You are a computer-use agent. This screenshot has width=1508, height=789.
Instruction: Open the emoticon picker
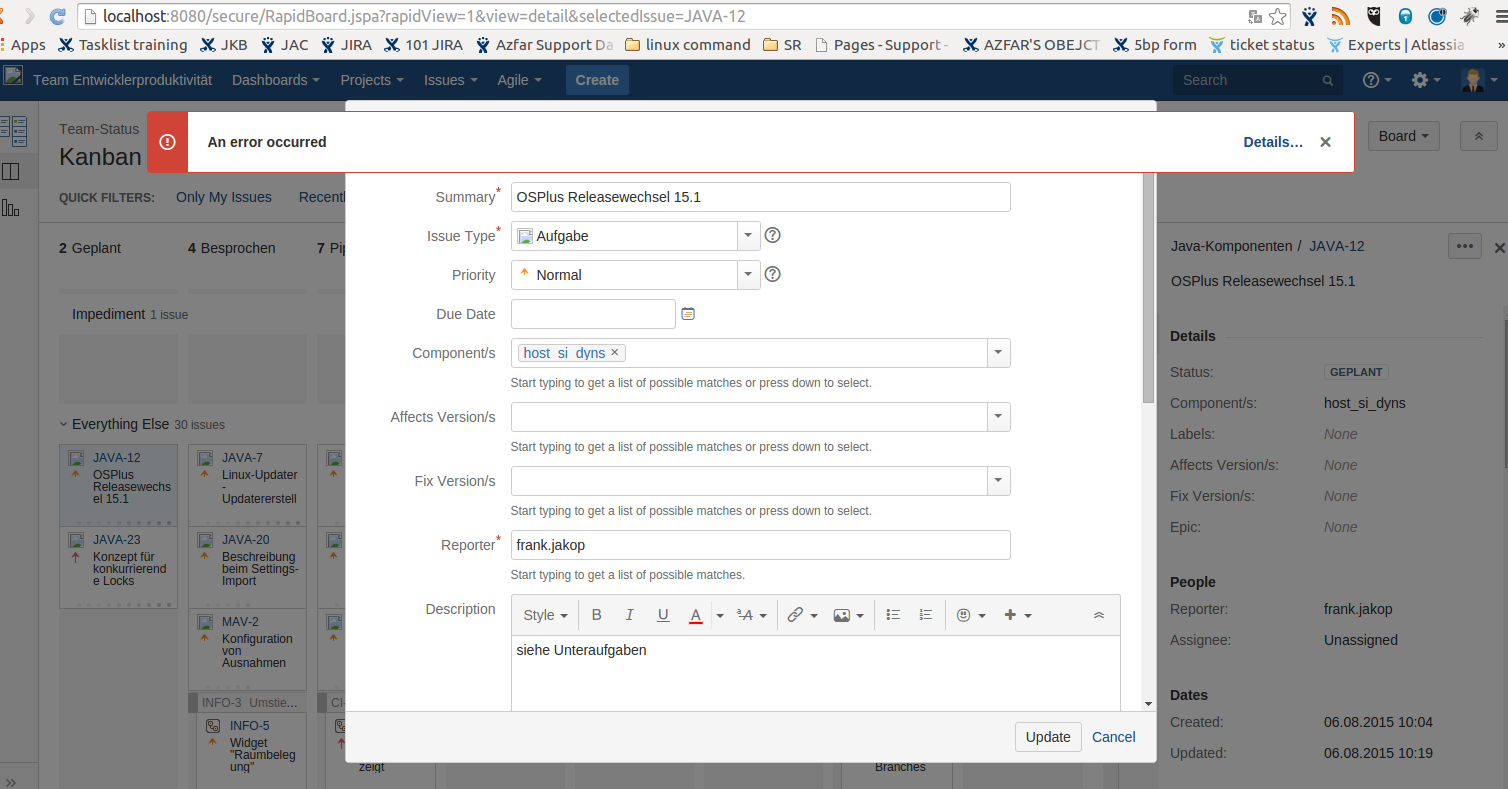pyautogui.click(x=971, y=615)
